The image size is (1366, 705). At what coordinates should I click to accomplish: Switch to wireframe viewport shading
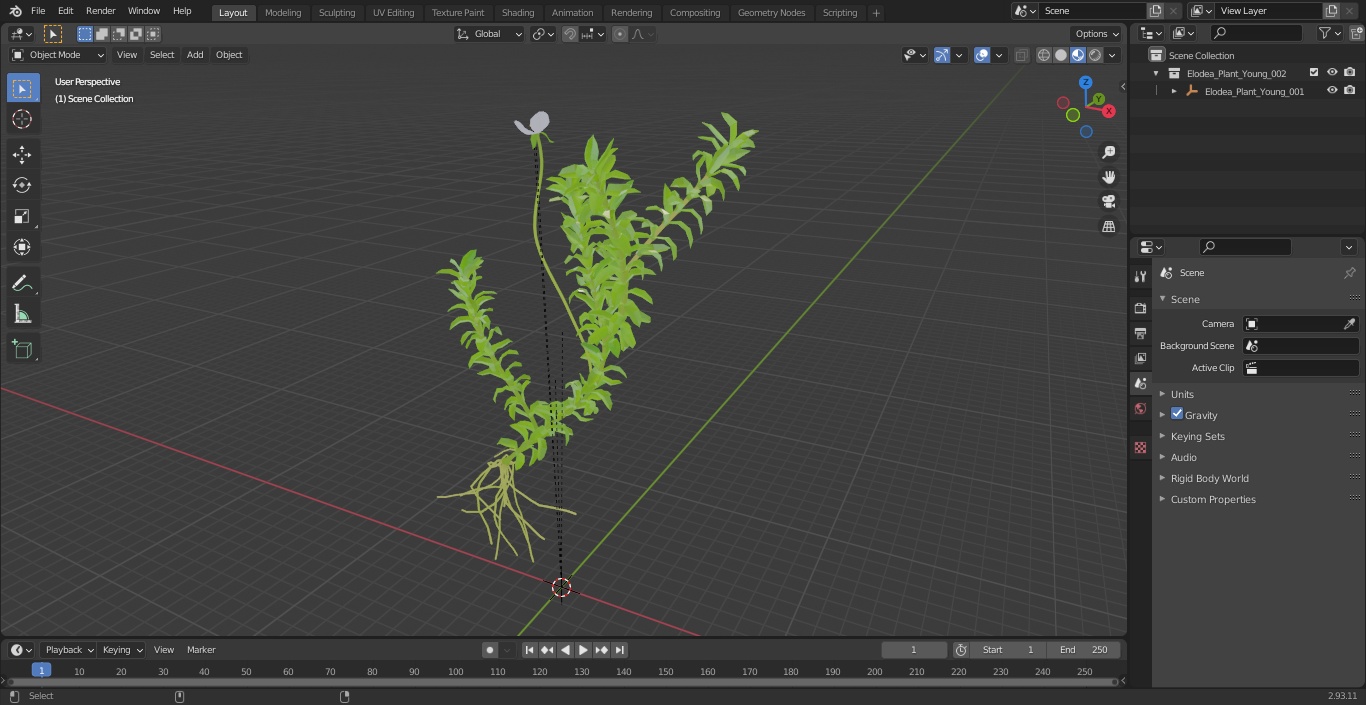coord(1044,55)
